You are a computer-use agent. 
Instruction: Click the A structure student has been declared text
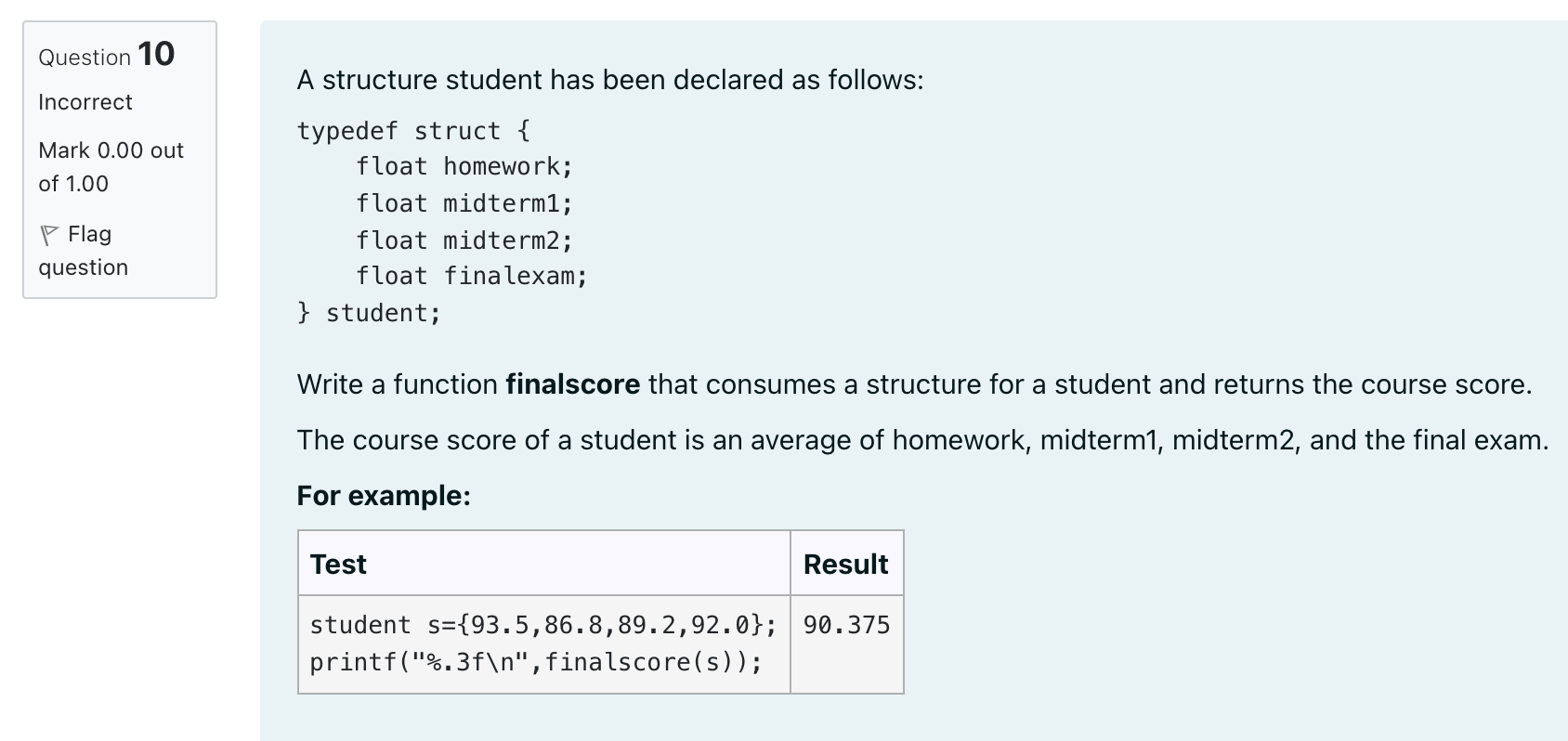click(x=610, y=81)
